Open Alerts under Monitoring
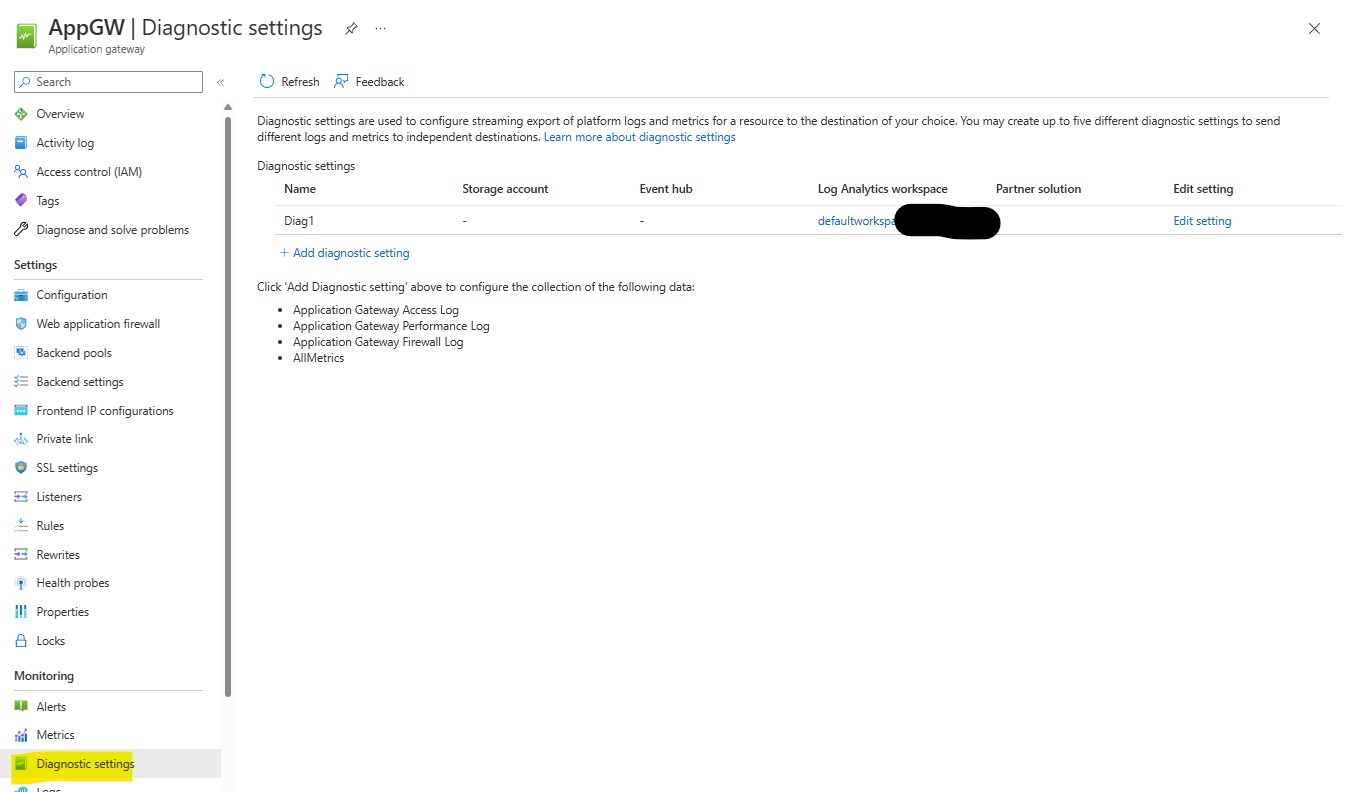This screenshot has height=792, width=1347. coord(51,707)
